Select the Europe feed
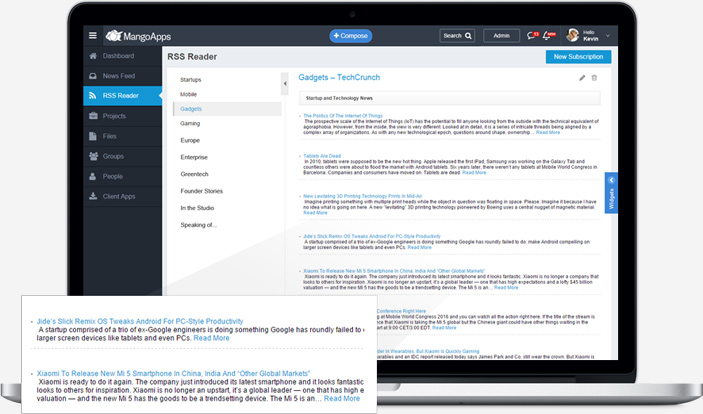This screenshot has width=703, height=414. tap(190, 140)
